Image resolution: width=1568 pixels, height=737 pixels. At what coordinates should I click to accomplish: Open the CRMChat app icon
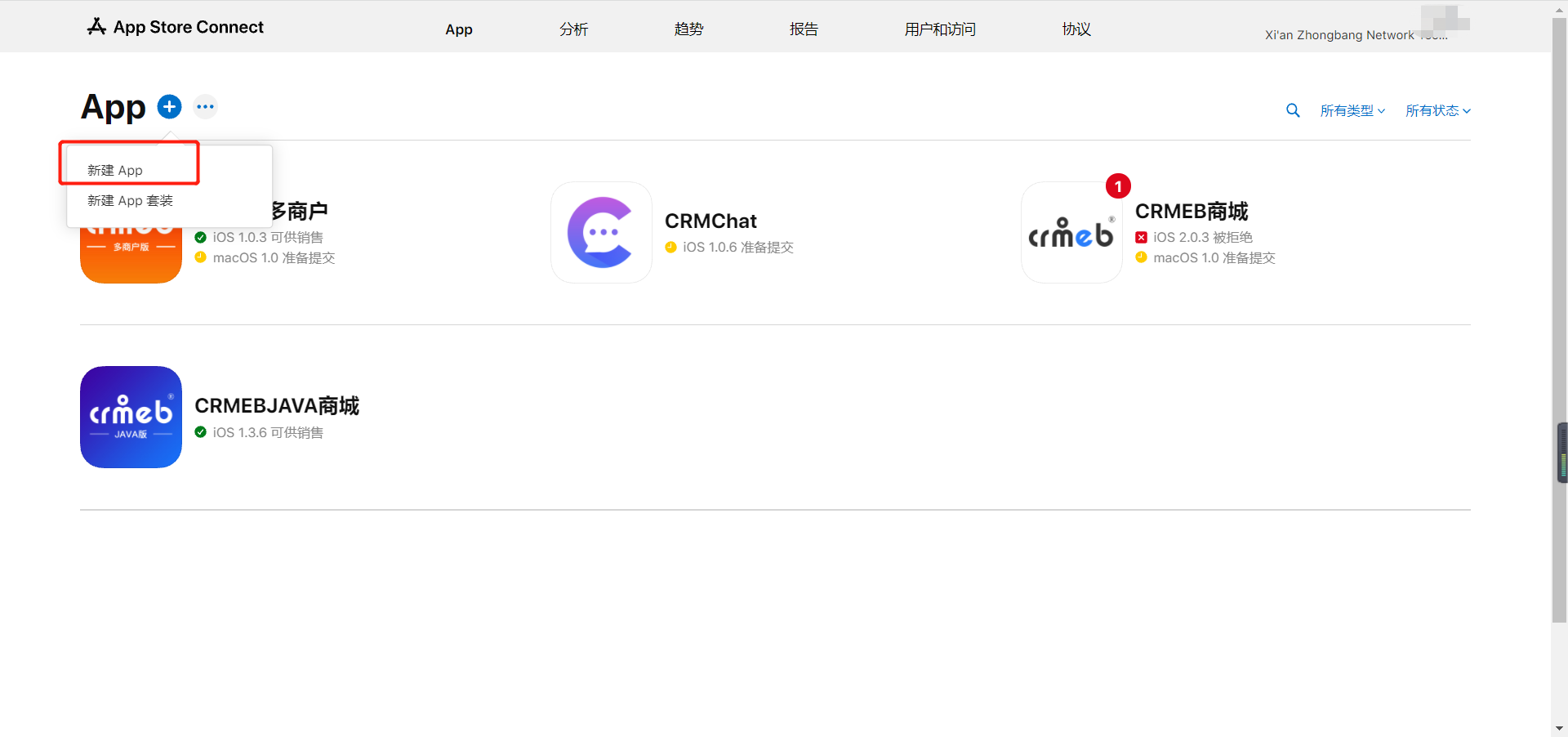(601, 233)
